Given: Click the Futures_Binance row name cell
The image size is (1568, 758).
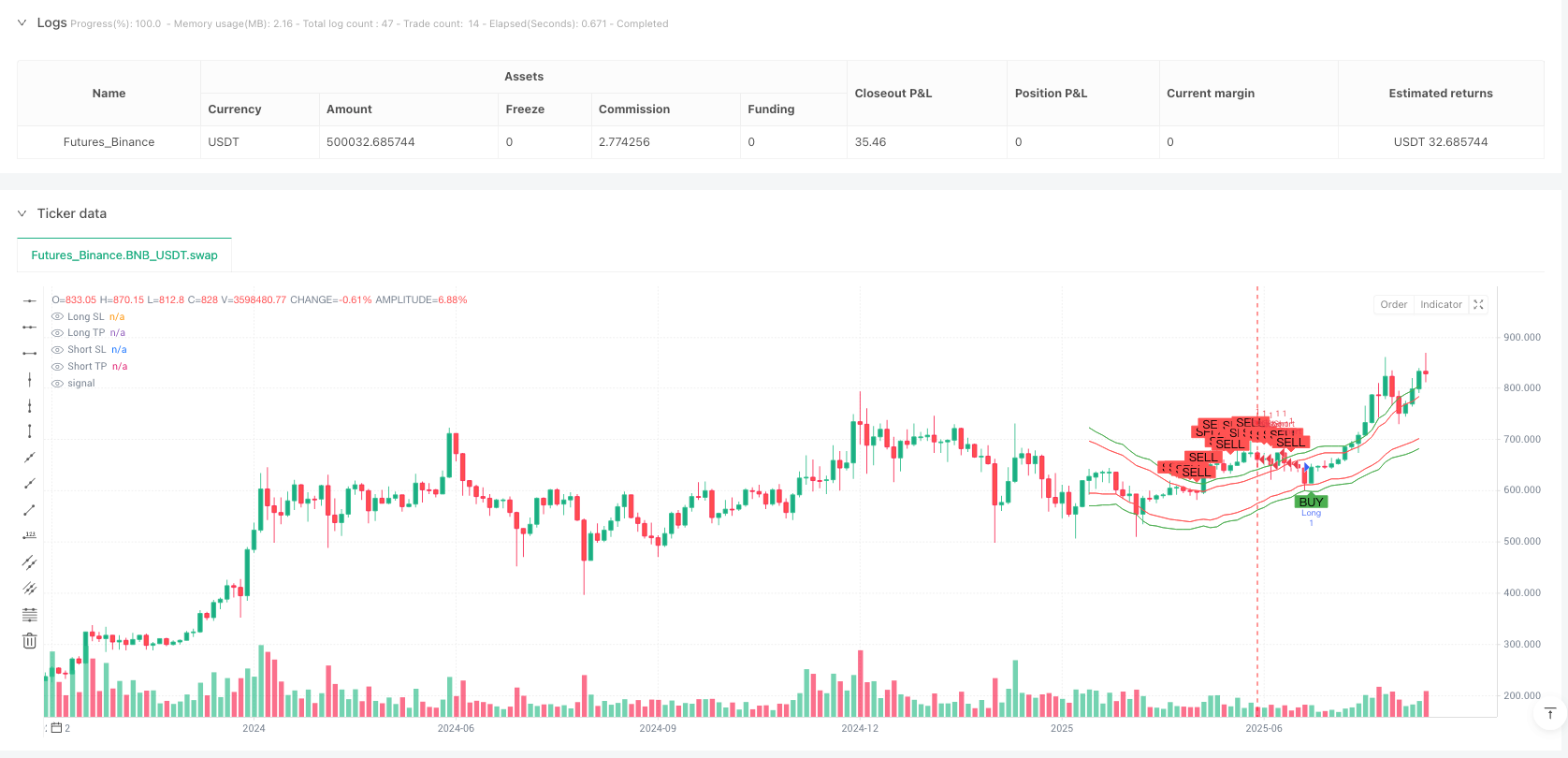Looking at the screenshot, I should pyautogui.click(x=109, y=142).
